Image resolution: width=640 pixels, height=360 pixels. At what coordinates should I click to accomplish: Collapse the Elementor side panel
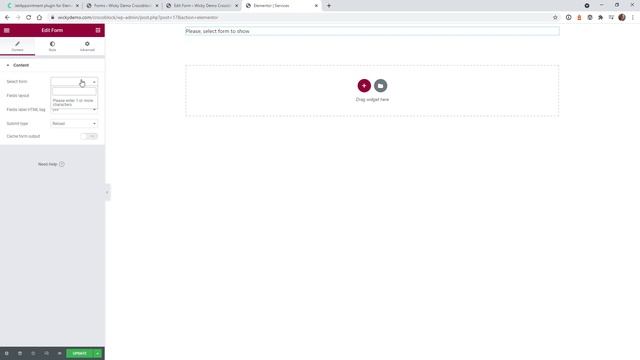tap(107, 192)
